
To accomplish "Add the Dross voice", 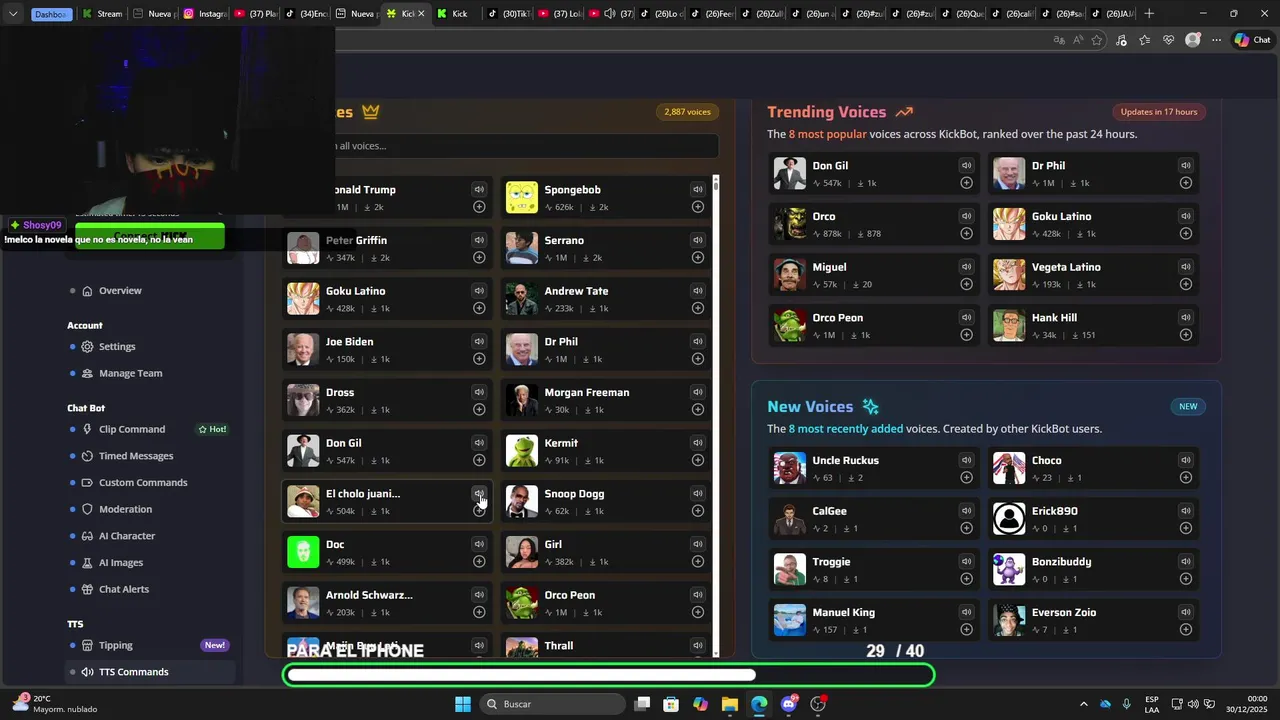I will click(479, 409).
